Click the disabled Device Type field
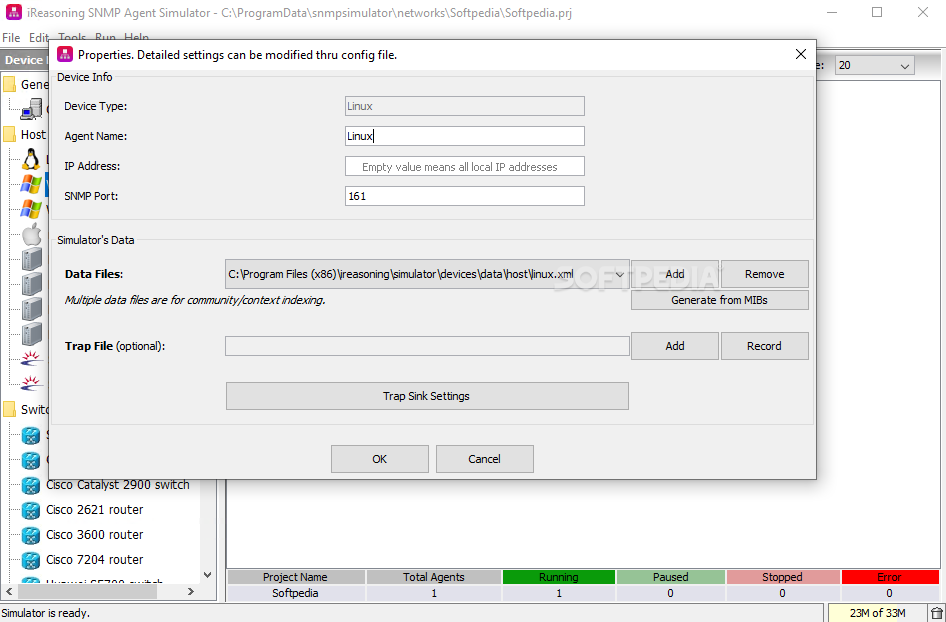 click(465, 106)
